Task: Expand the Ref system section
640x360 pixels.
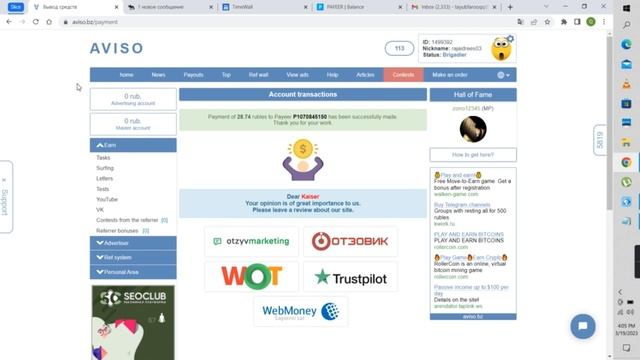Action: [133, 257]
